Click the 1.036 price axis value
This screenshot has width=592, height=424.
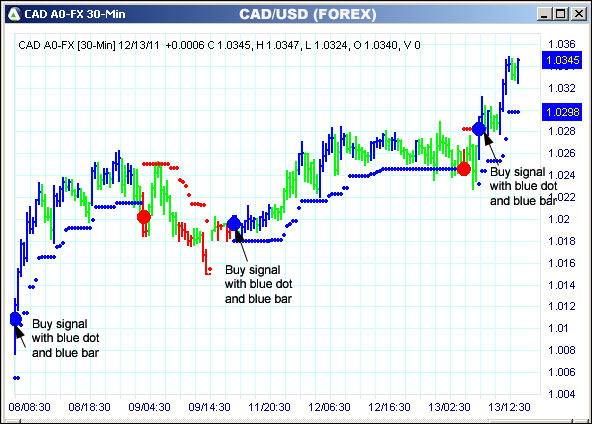[561, 44]
